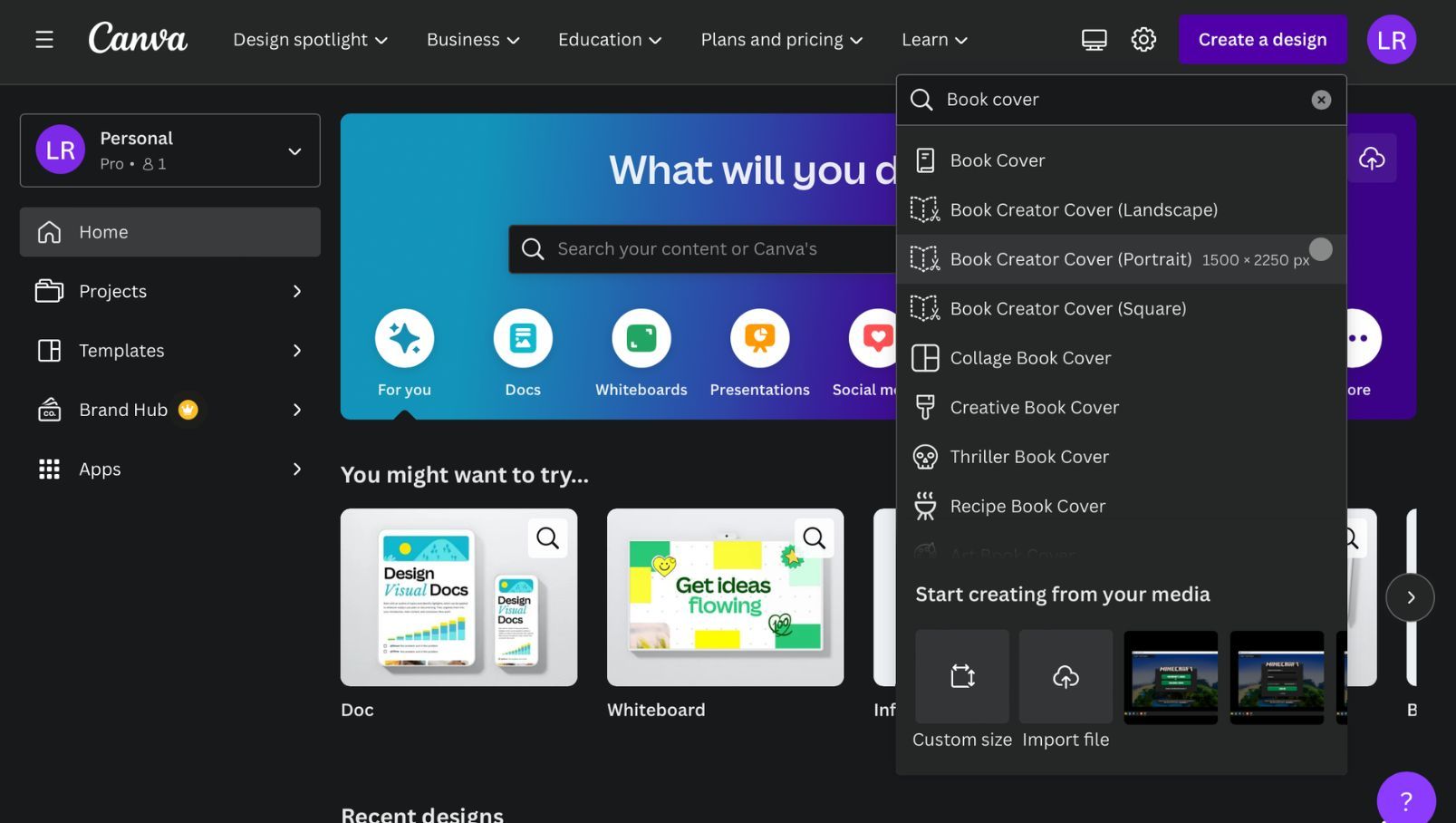The width and height of the screenshot is (1456, 823).
Task: Open Brand Hub from the sidebar
Action: point(121,409)
